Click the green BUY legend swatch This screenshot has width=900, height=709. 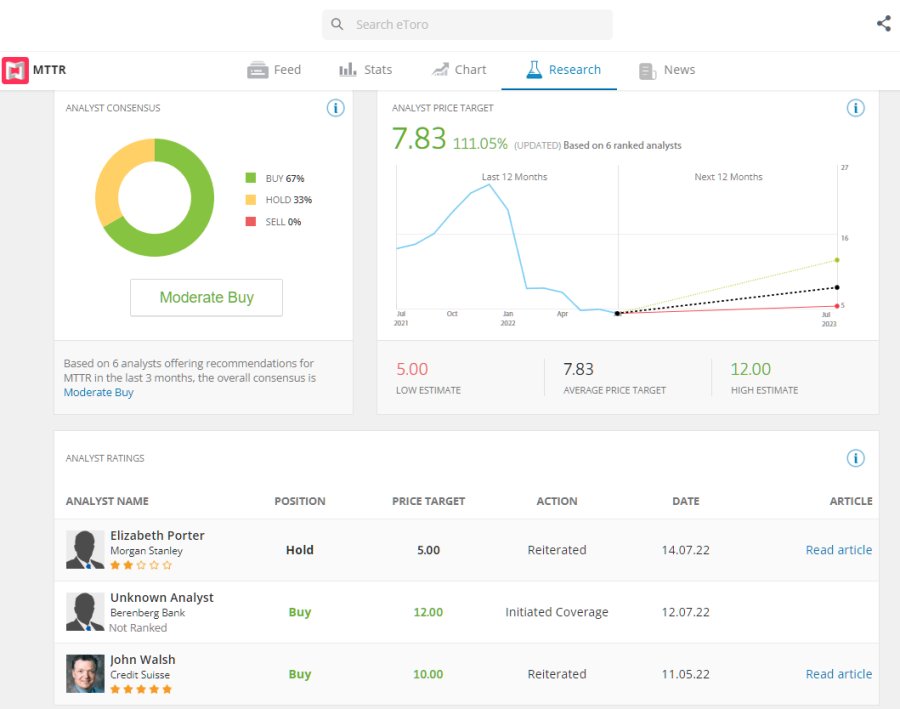[x=251, y=178]
